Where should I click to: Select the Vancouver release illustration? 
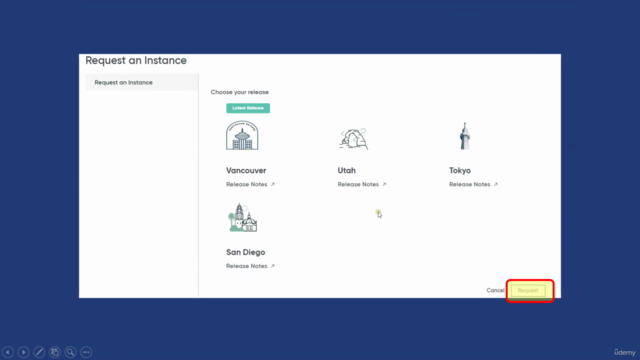click(x=242, y=135)
